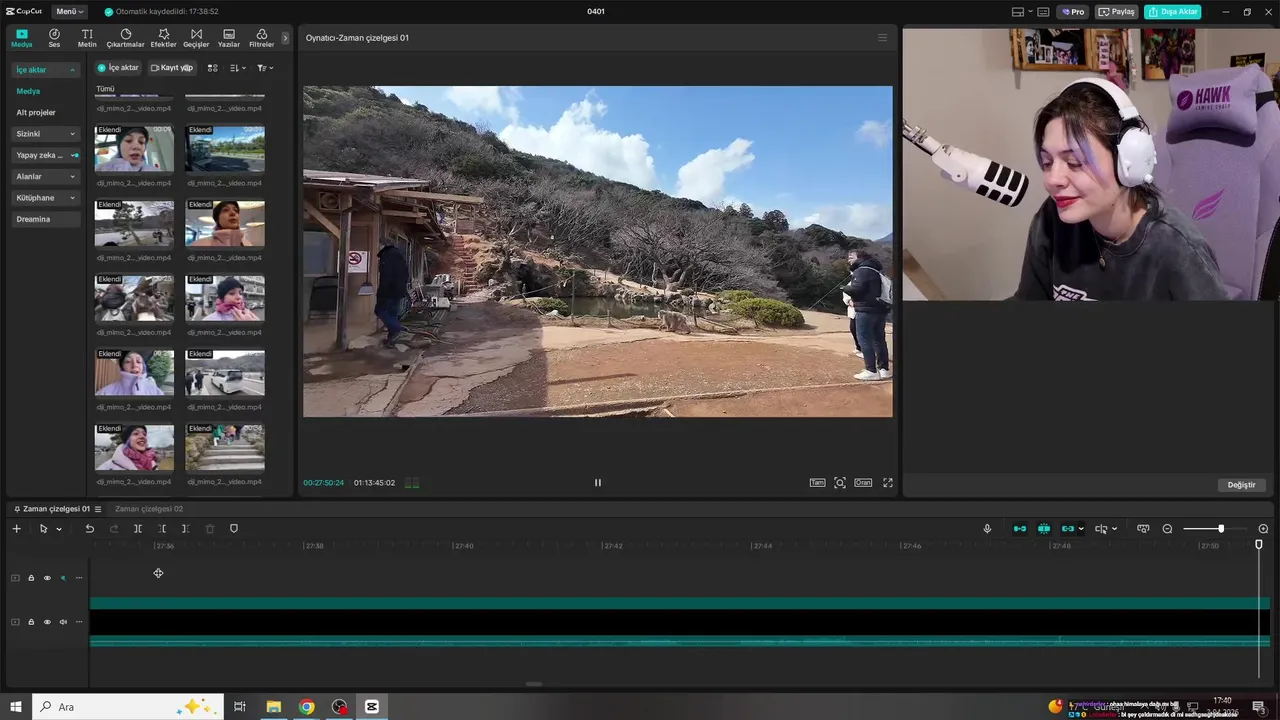Screen dimensions: 1280x720
Task: Open the selection tool mode dropdown arrow
Action: pos(59,529)
